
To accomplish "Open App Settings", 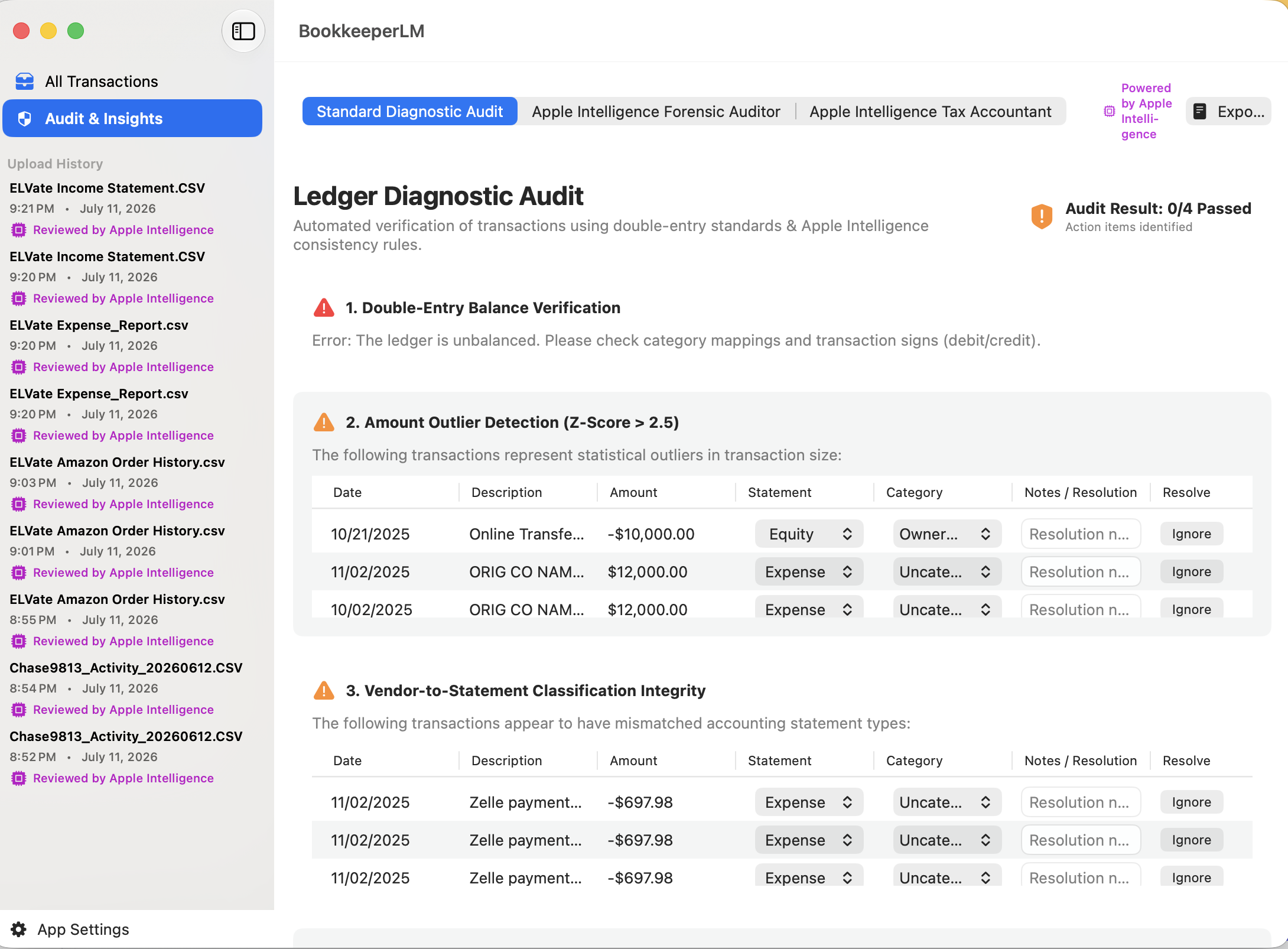I will click(71, 929).
